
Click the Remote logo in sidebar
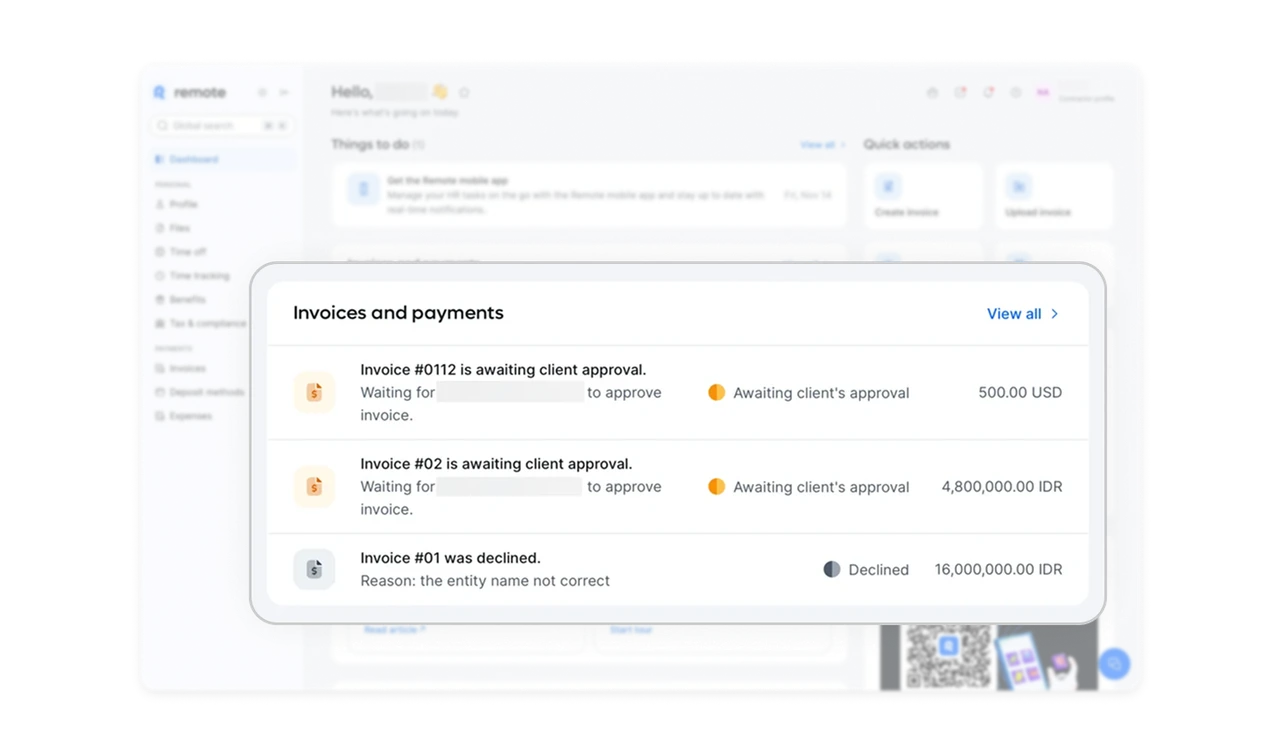pyautogui.click(x=190, y=92)
